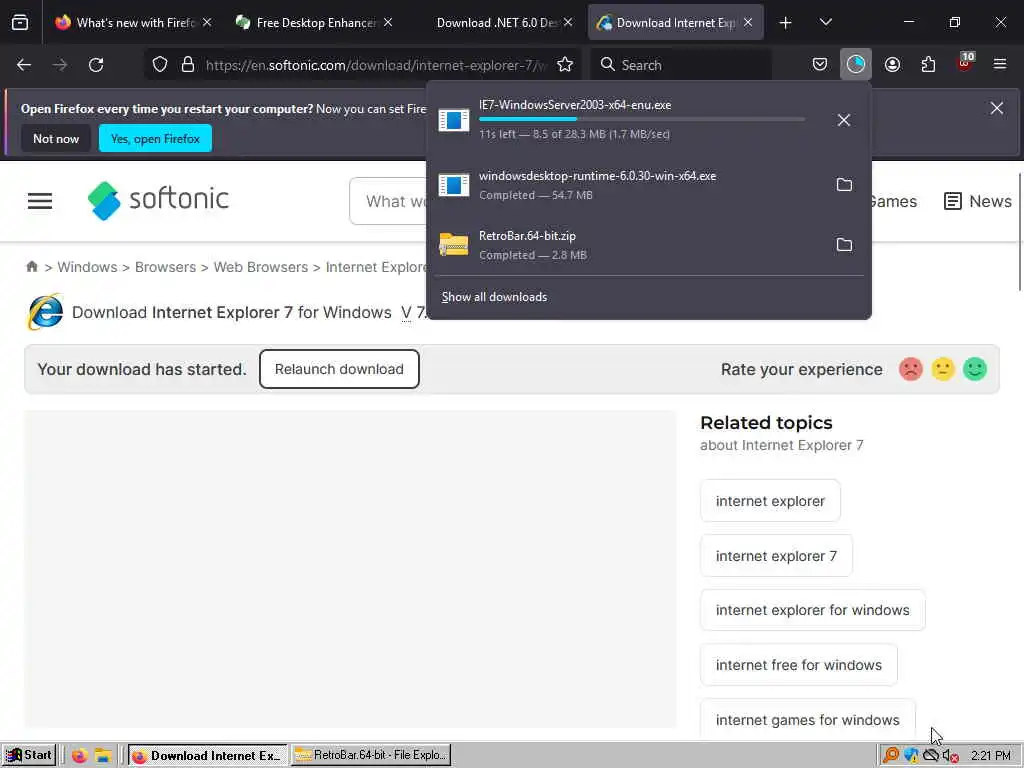The image size is (1024, 768).
Task: Go back to previous page
Action: 24,65
